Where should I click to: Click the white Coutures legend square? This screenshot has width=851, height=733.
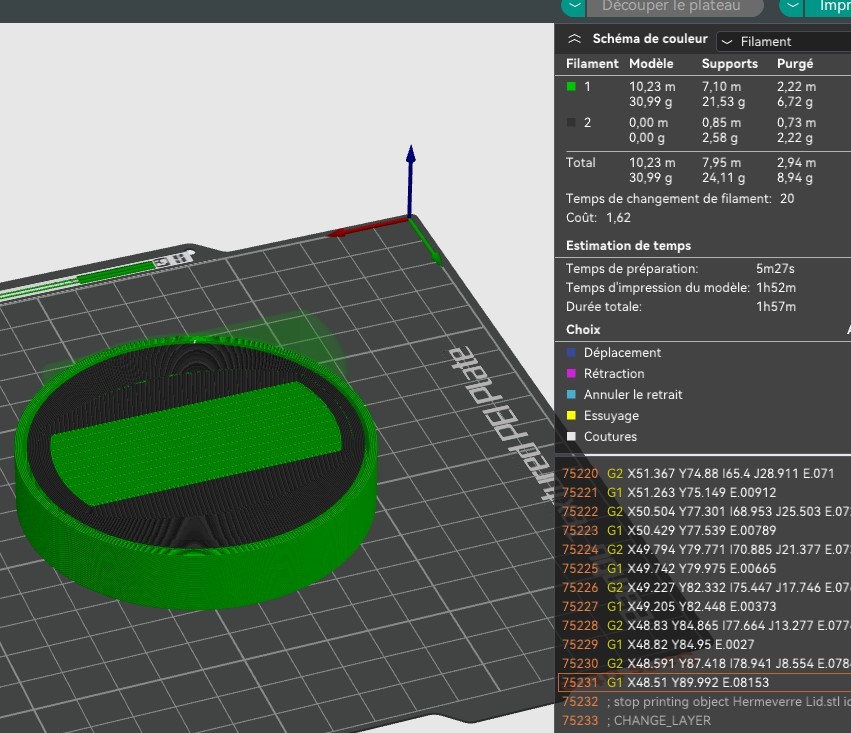pos(571,436)
